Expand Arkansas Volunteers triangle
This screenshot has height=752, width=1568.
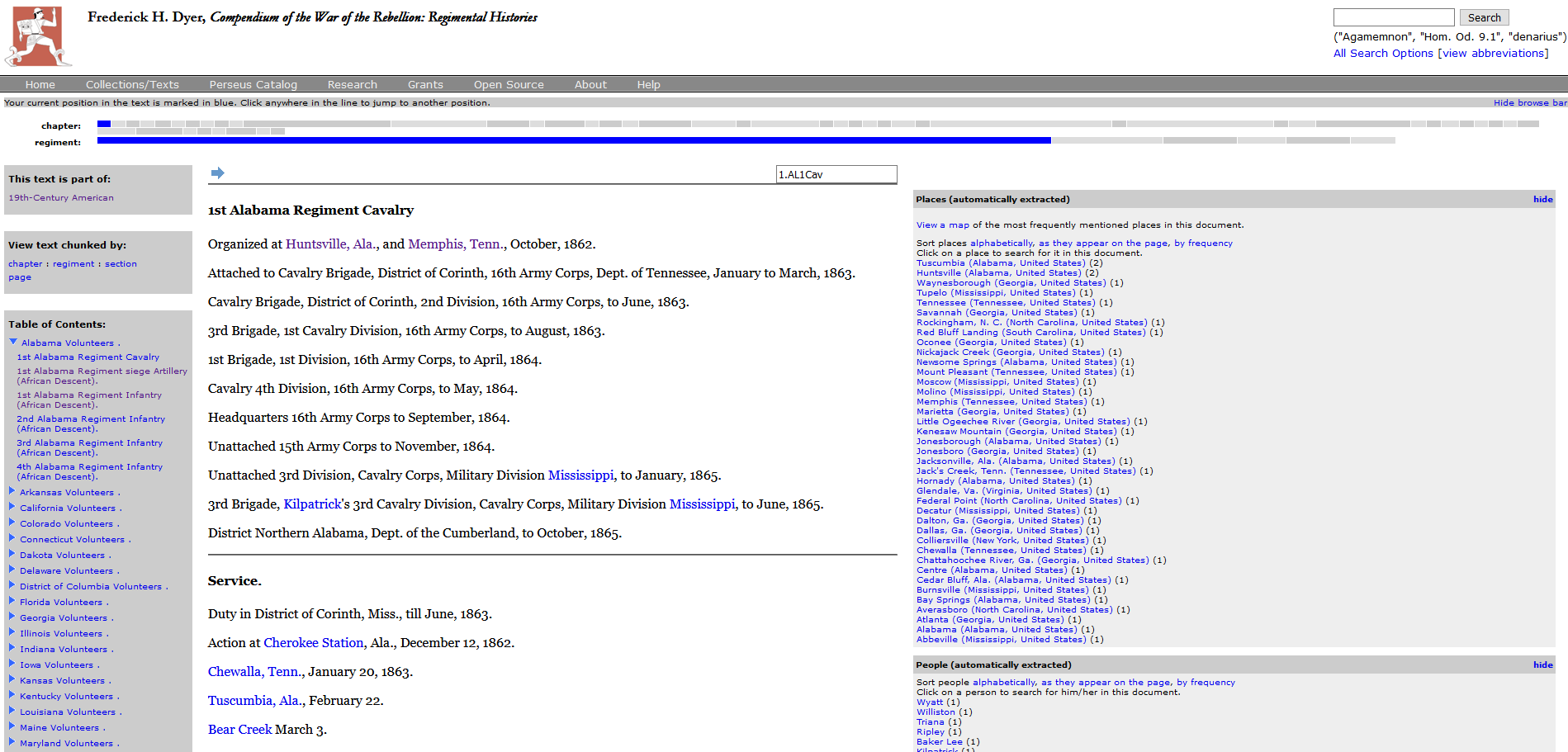12,491
